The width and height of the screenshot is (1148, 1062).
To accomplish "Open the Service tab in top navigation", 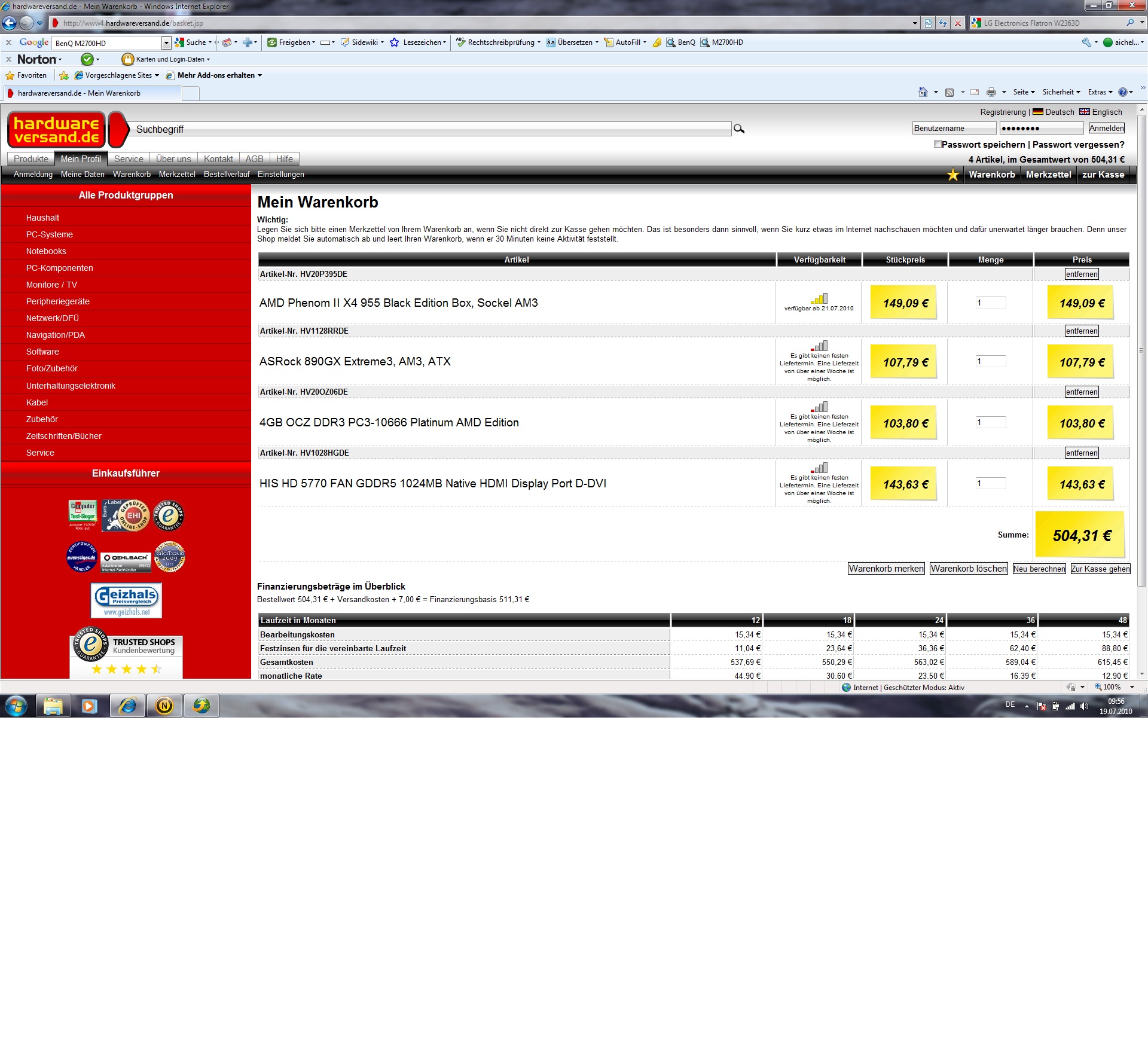I will click(129, 159).
